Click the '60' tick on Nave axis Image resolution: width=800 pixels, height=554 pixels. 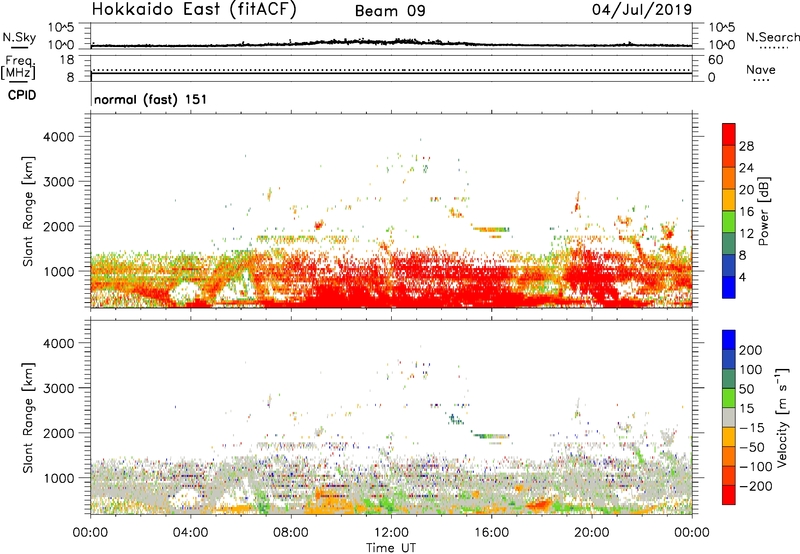tap(715, 60)
